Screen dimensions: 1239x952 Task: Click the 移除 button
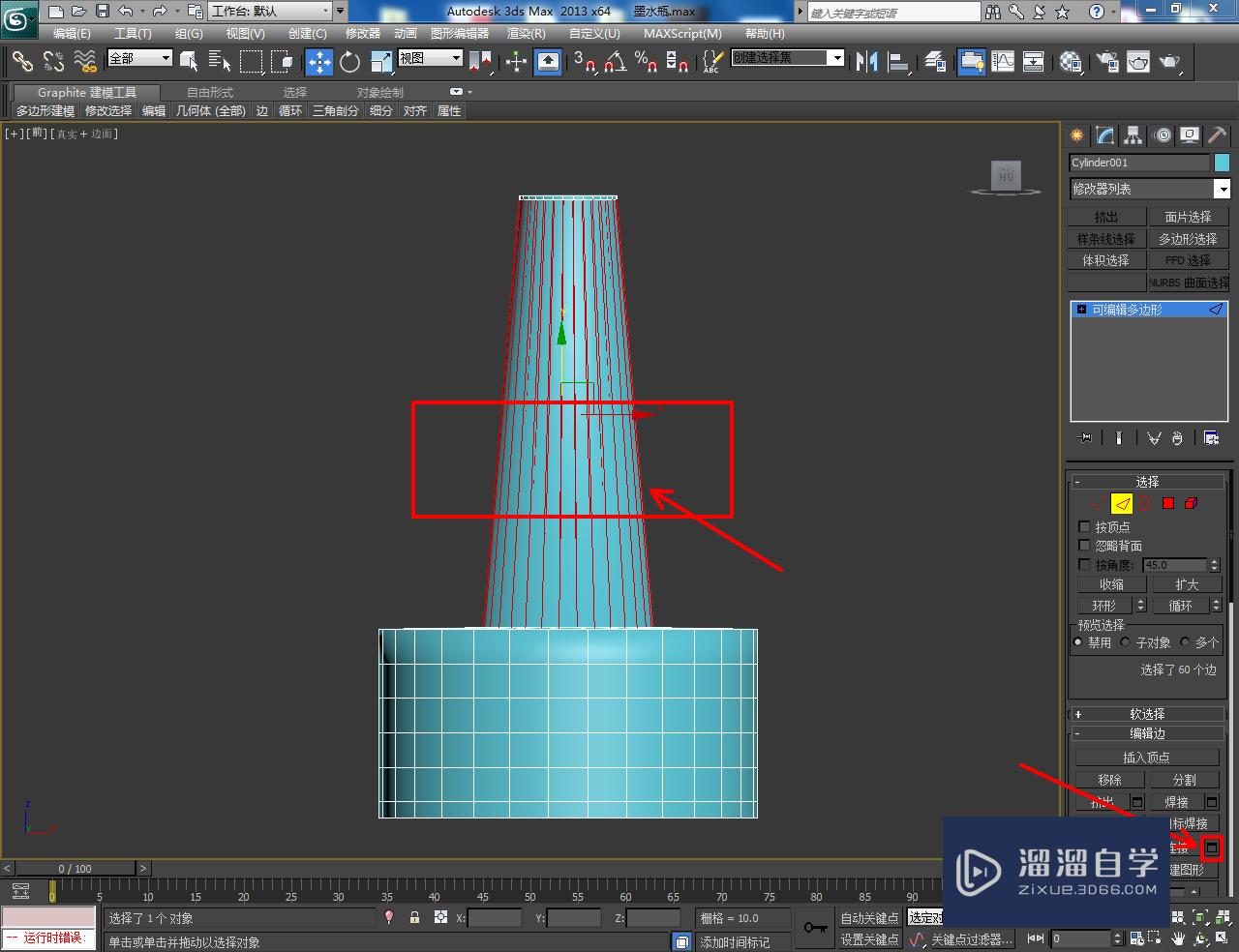point(1110,780)
